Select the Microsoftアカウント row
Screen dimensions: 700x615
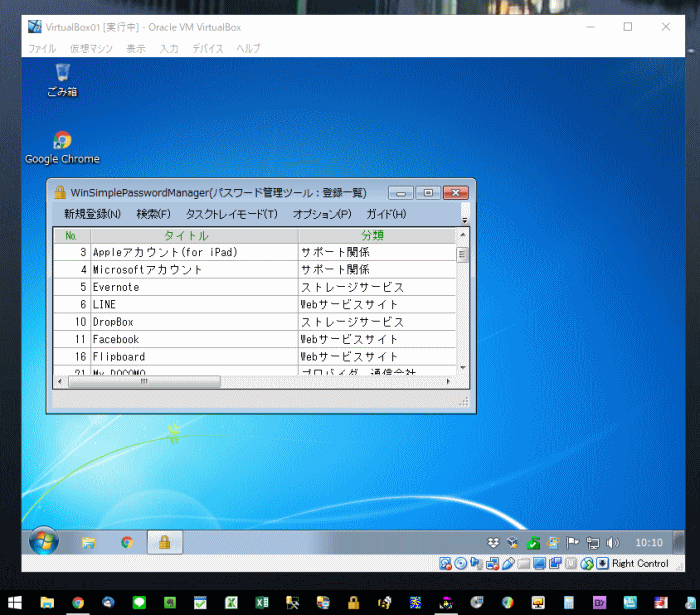click(254, 270)
